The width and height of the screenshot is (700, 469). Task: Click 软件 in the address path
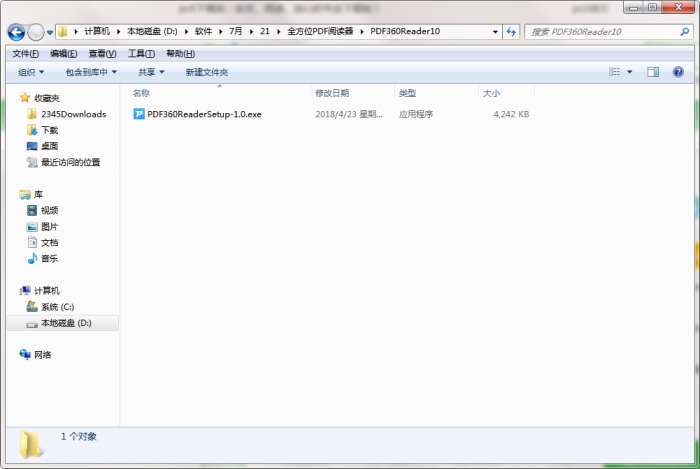click(203, 31)
